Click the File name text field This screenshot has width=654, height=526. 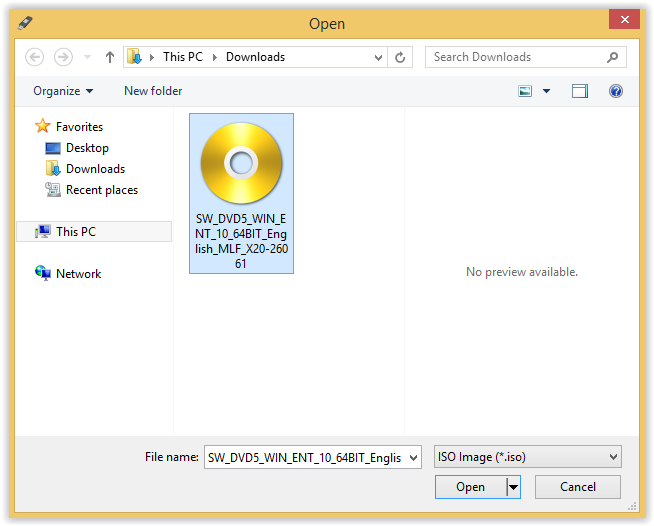pos(305,458)
